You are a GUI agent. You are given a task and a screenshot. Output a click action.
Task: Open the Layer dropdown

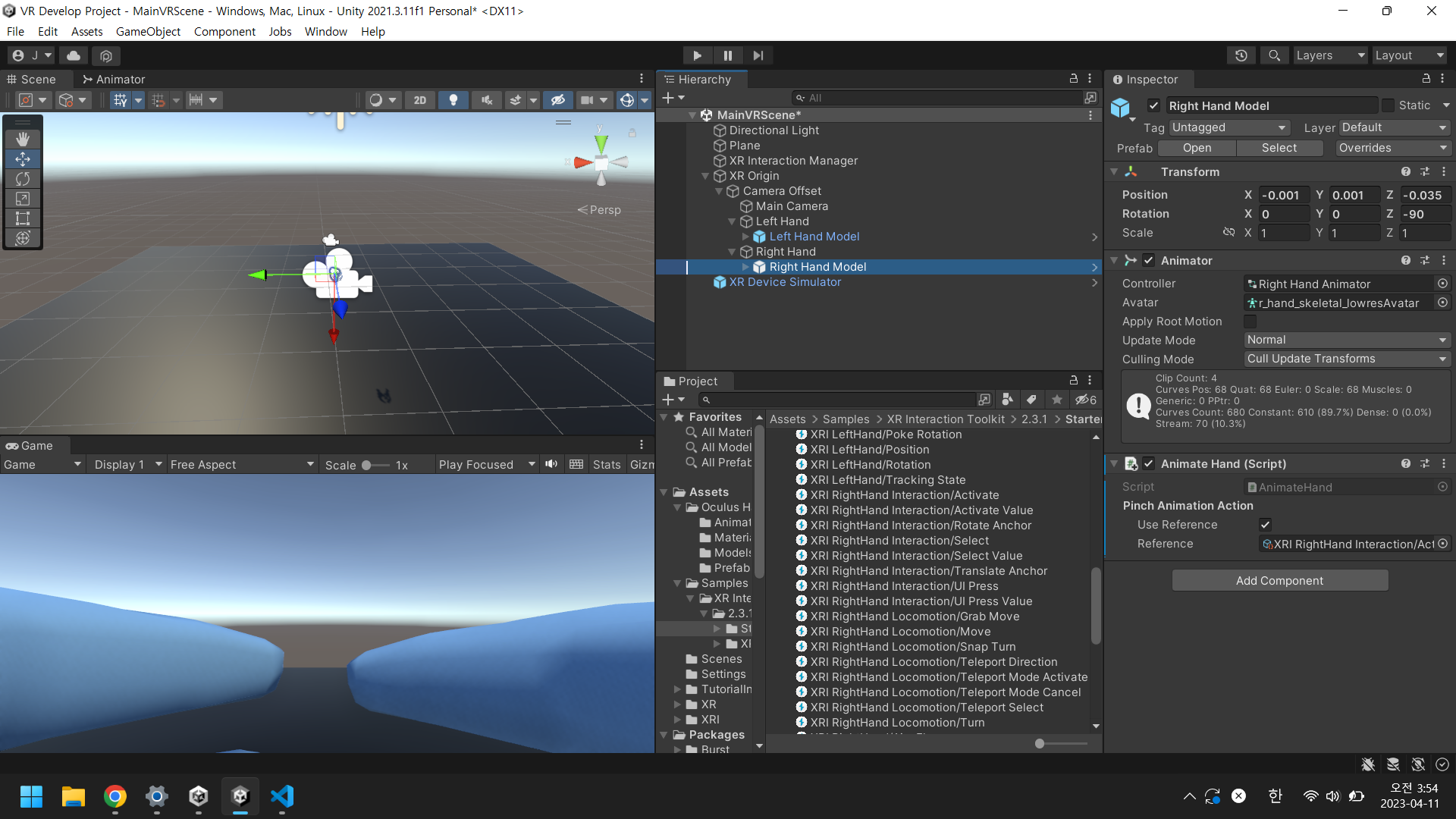click(1394, 127)
